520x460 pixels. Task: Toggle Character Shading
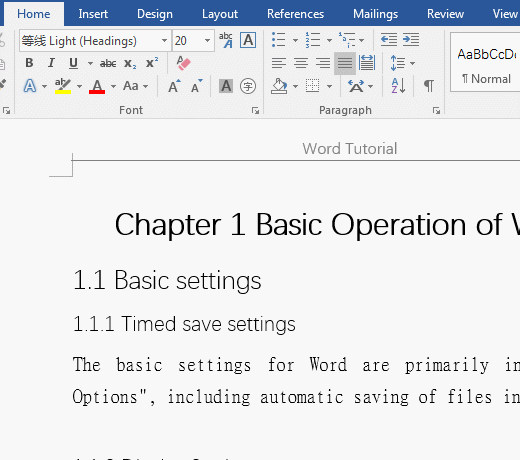point(226,86)
